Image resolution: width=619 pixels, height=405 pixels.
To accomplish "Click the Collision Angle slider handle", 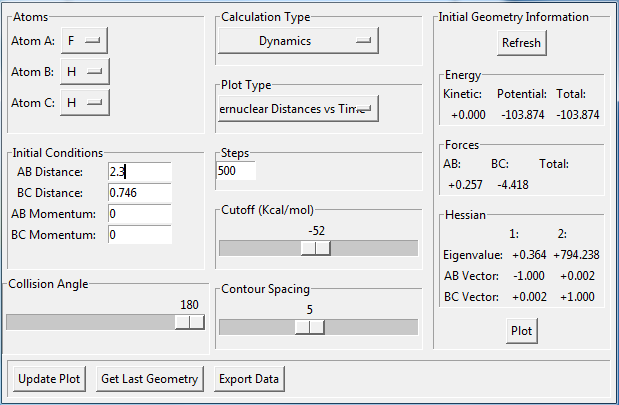I will pyautogui.click(x=189, y=321).
